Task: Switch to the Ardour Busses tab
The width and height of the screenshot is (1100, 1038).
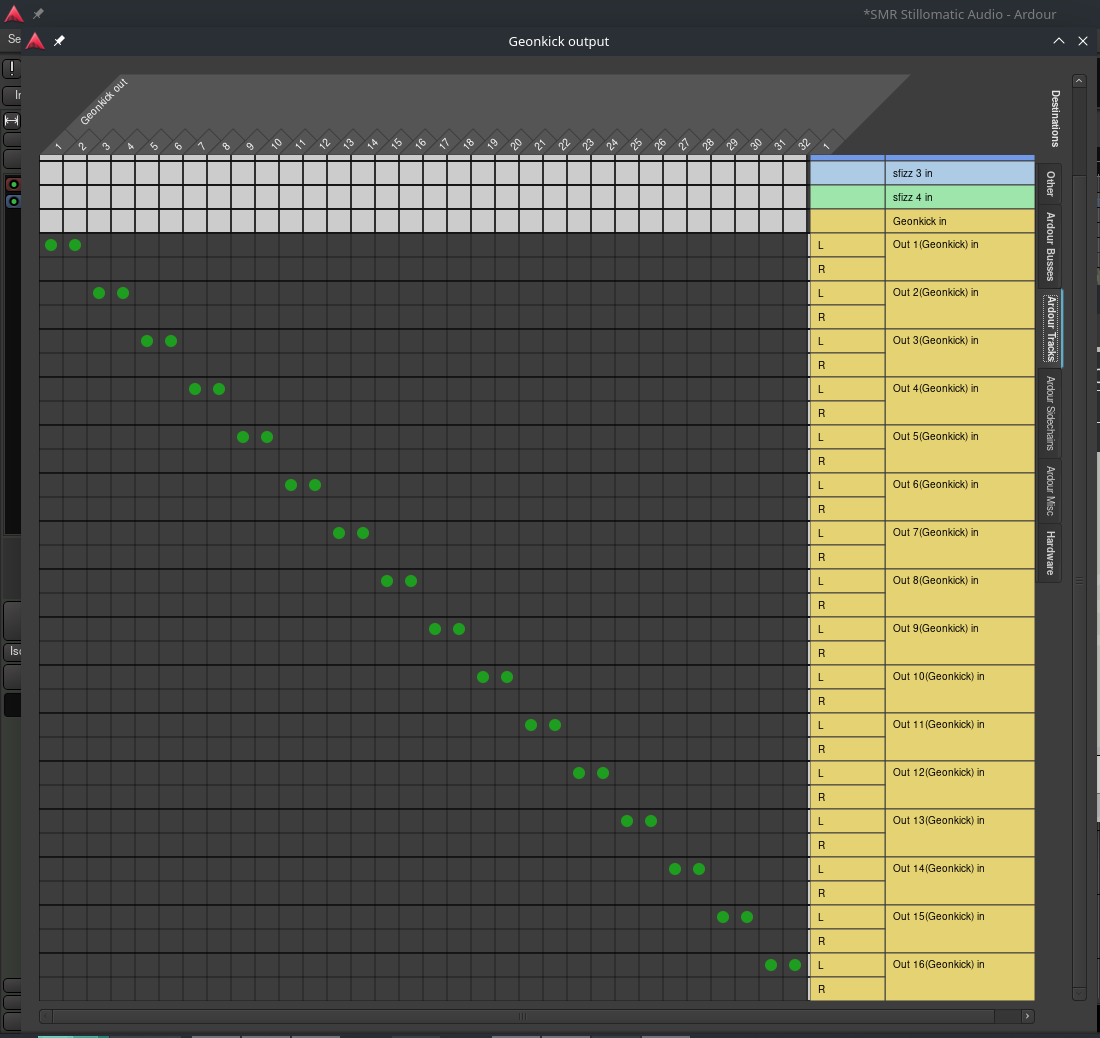Action: (x=1050, y=246)
